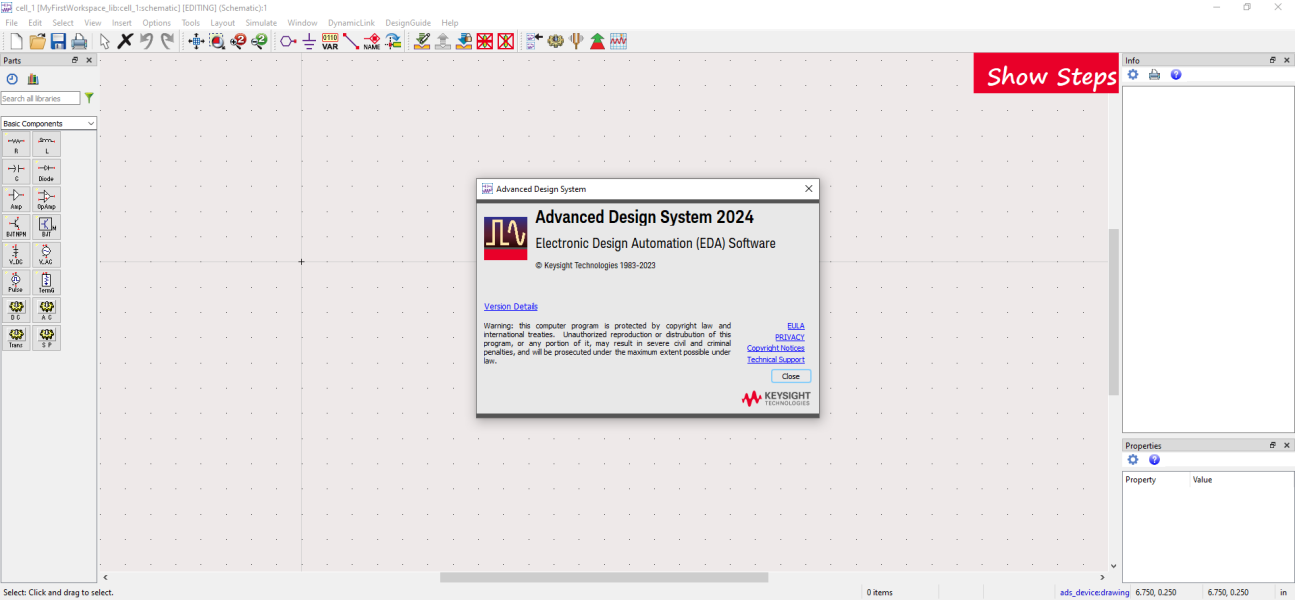Click Close button in About dialog
1295x600 pixels.
(x=791, y=376)
